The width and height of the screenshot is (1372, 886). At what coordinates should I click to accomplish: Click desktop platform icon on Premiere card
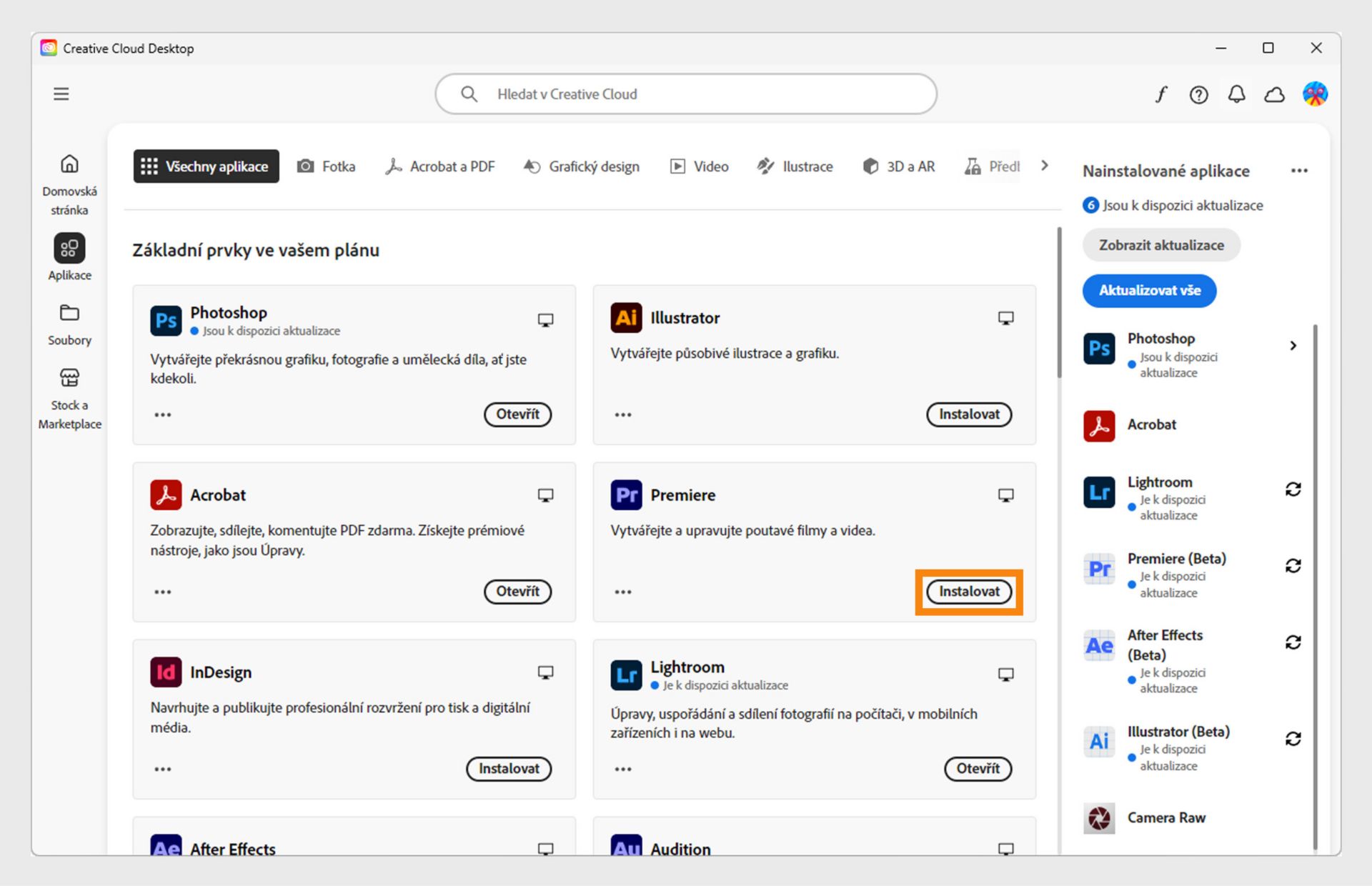pyautogui.click(x=1005, y=495)
